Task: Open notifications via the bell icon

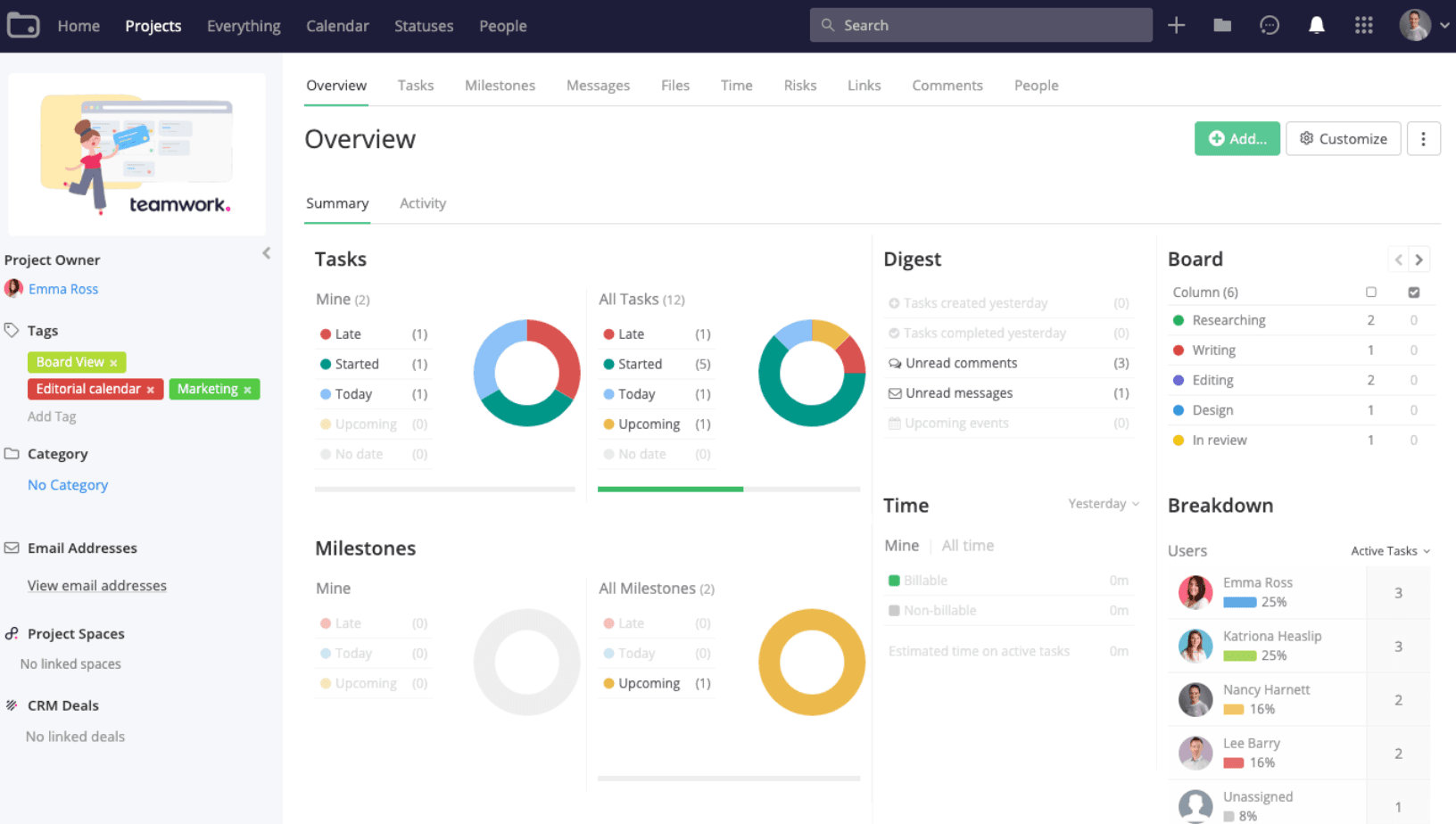Action: pyautogui.click(x=1317, y=25)
